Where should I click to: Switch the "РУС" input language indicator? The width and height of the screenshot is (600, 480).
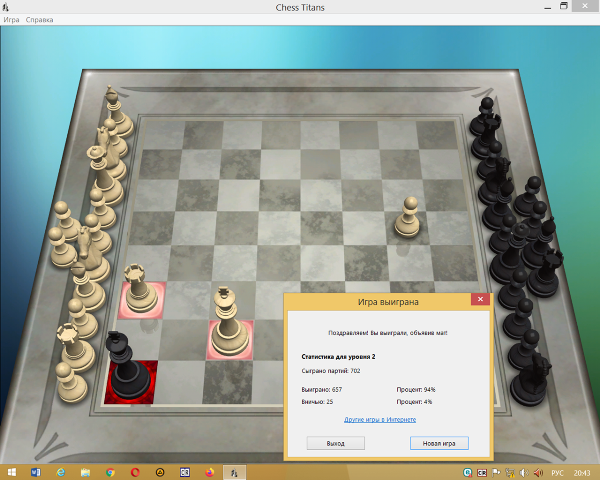click(558, 471)
